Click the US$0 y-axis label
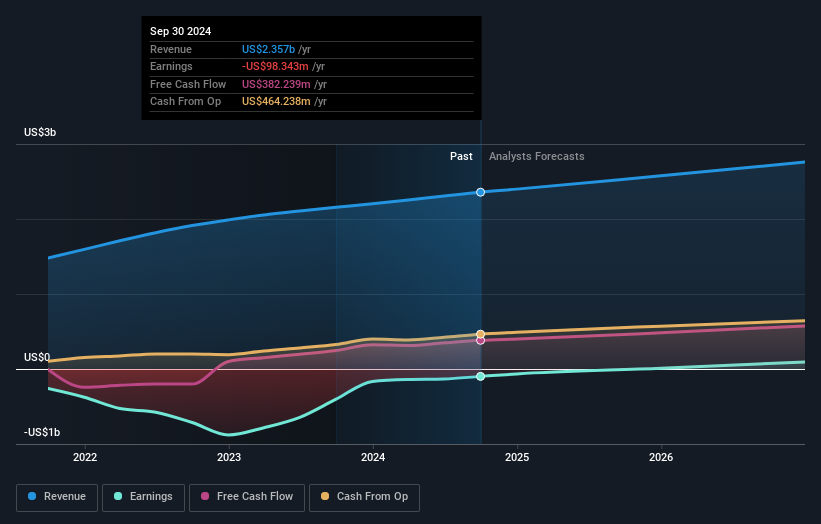The image size is (821, 524). (x=37, y=358)
